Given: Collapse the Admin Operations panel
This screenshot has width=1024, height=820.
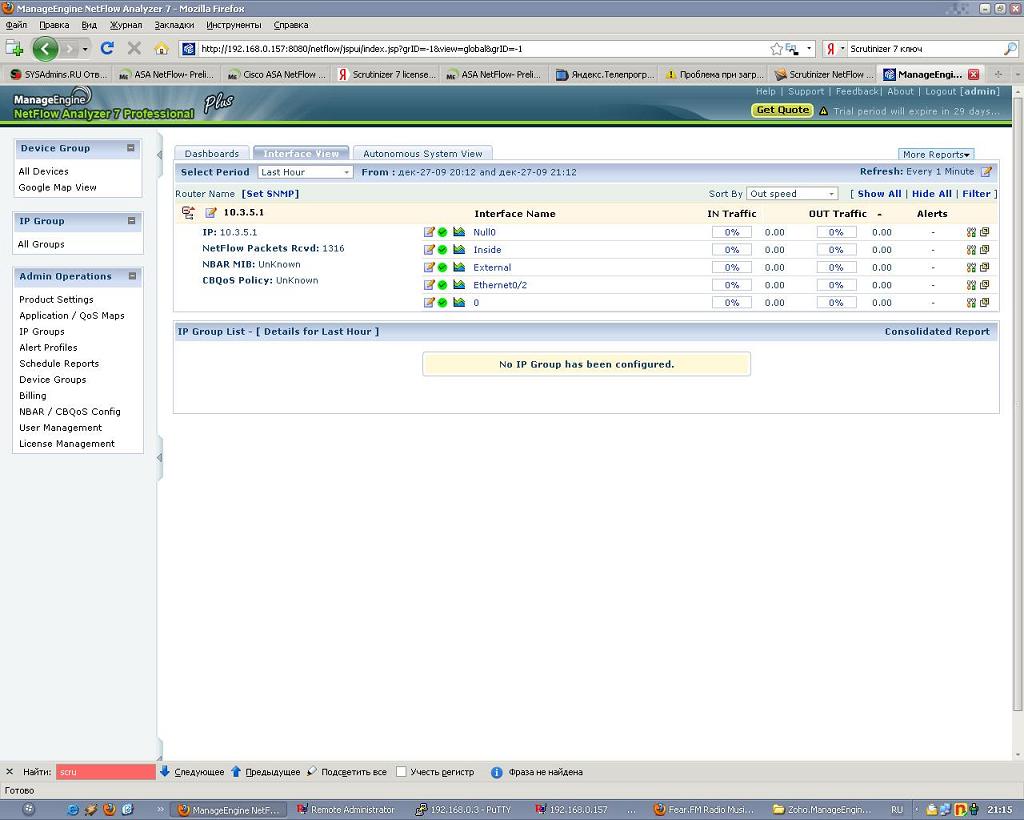Looking at the screenshot, I should click(132, 276).
